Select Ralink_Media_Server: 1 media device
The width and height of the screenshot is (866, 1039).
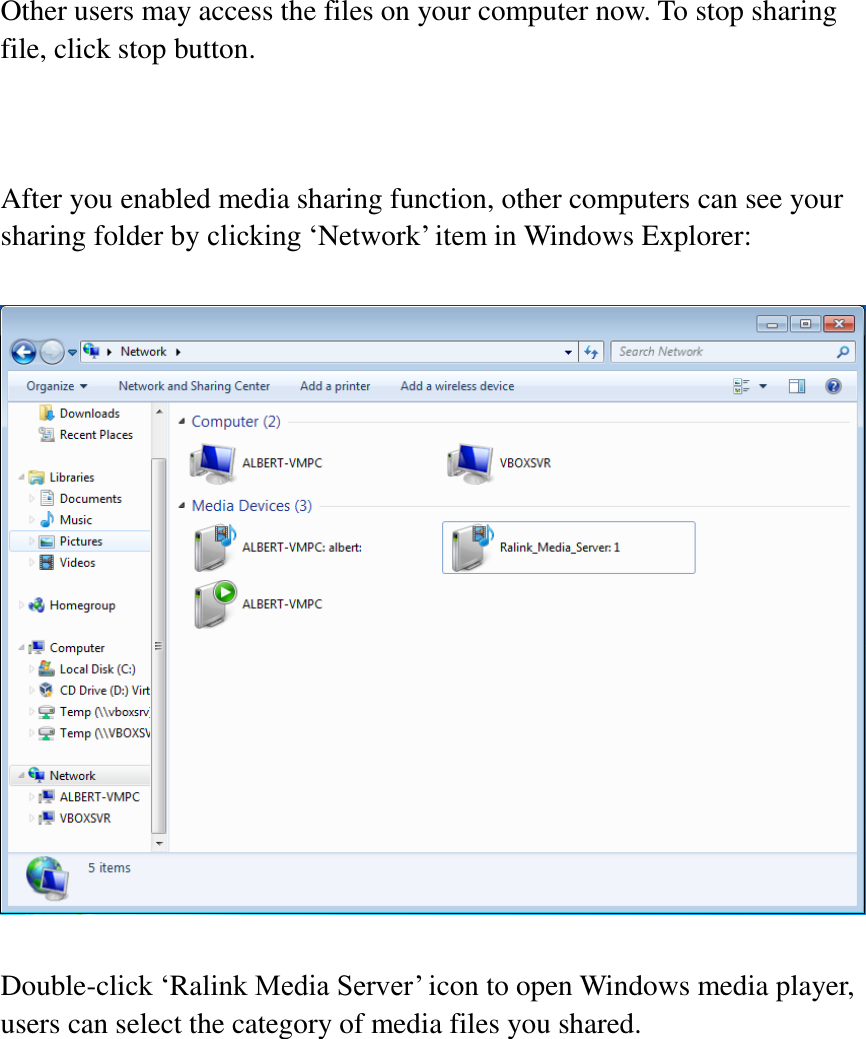tap(568, 547)
